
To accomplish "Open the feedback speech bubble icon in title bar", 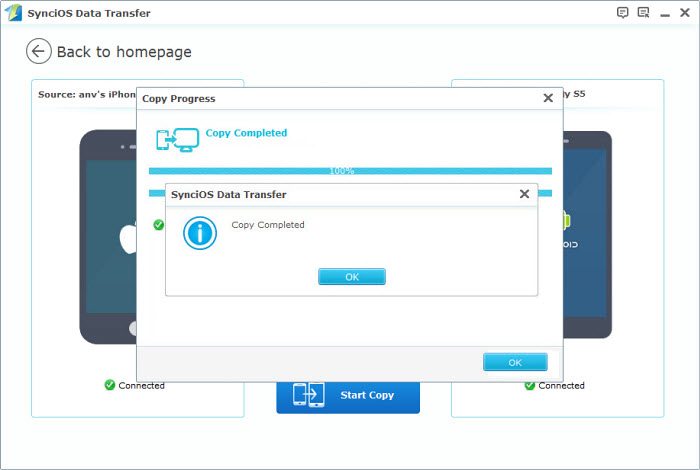I will 622,12.
